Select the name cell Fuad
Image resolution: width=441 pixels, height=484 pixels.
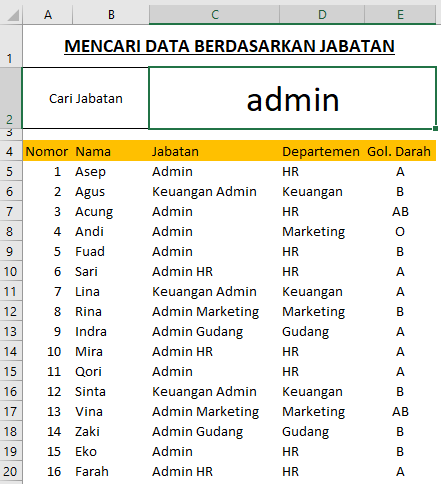(111, 251)
